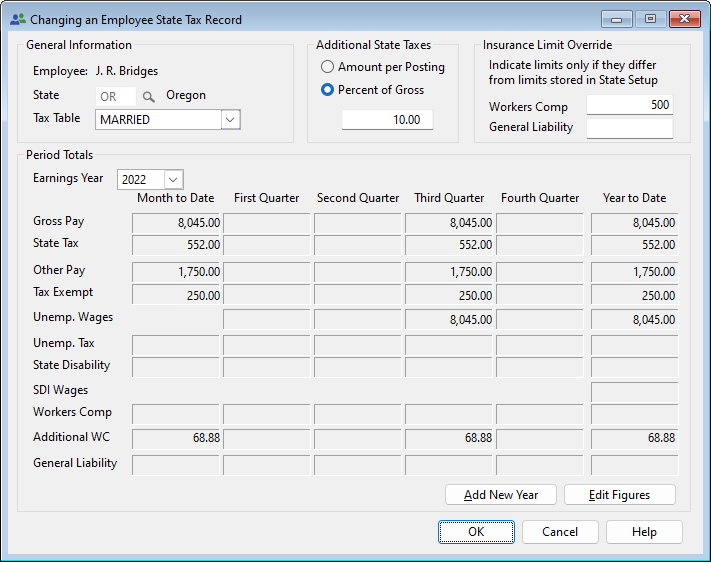Click the State lookup magnifier icon

click(149, 97)
